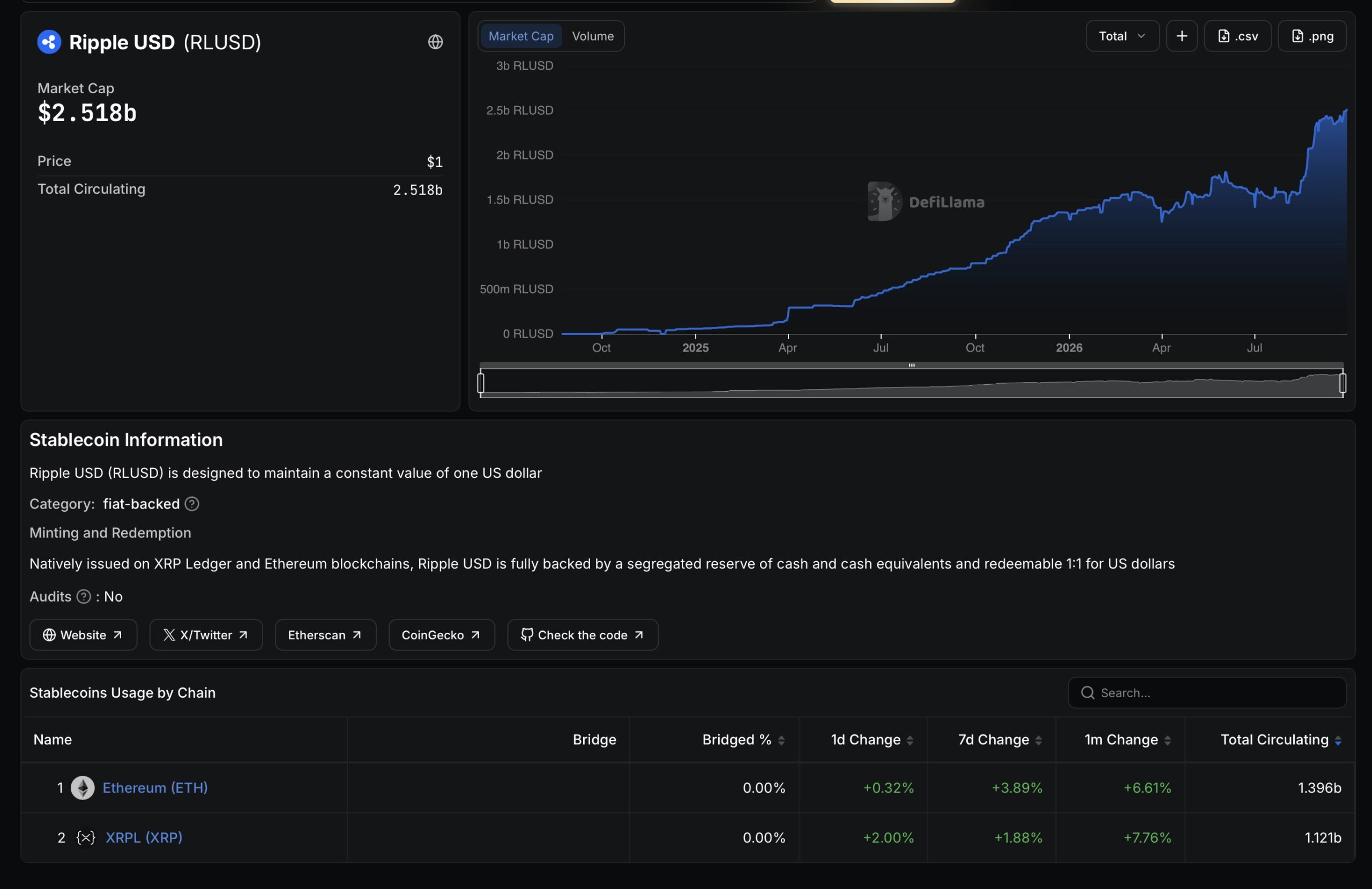Click the Bridge column header
The width and height of the screenshot is (1372, 889).
pos(594,739)
